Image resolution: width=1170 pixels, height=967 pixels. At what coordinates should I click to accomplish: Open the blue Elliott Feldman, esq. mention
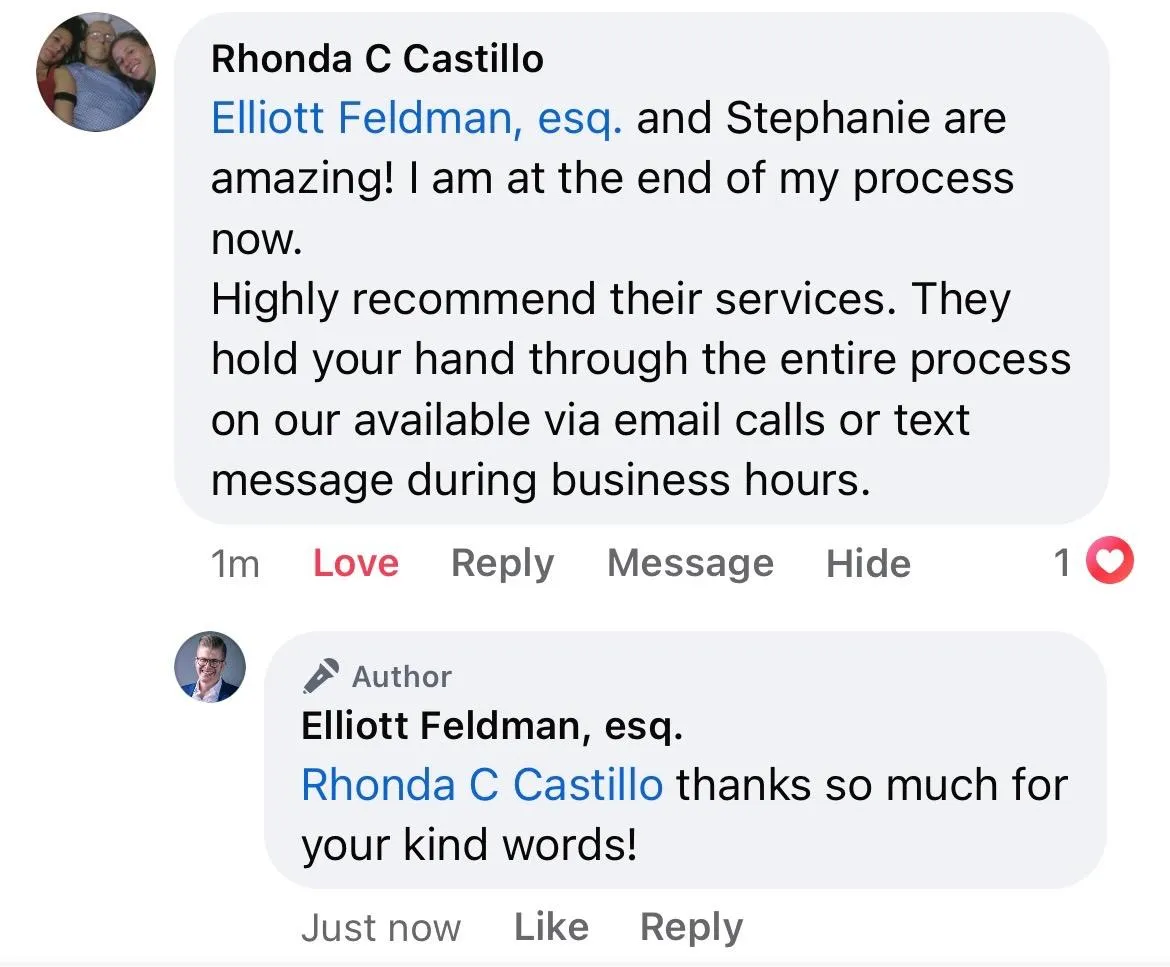(x=416, y=119)
